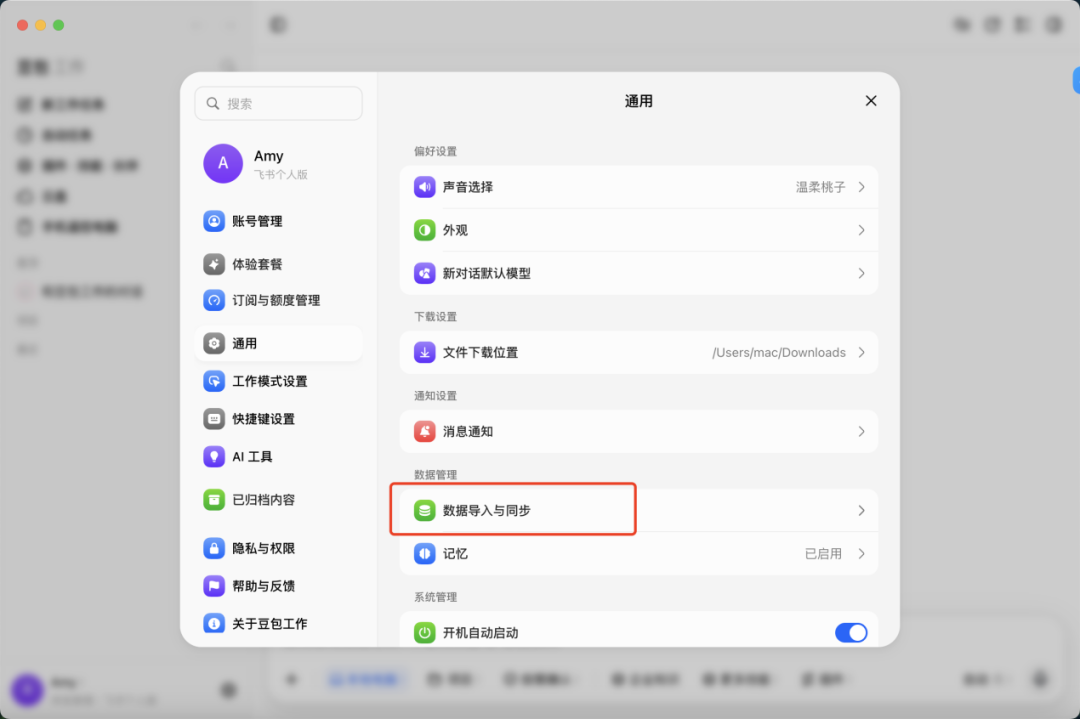Click the 体验套餐 sparkle icon
Screen dimensions: 1080x719
[214, 264]
